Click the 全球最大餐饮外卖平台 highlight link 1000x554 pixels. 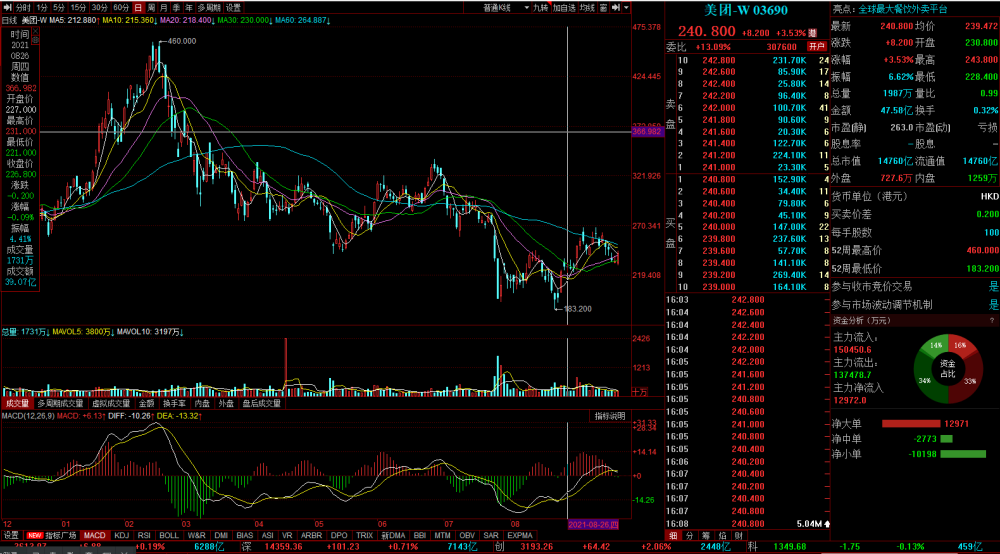click(902, 9)
